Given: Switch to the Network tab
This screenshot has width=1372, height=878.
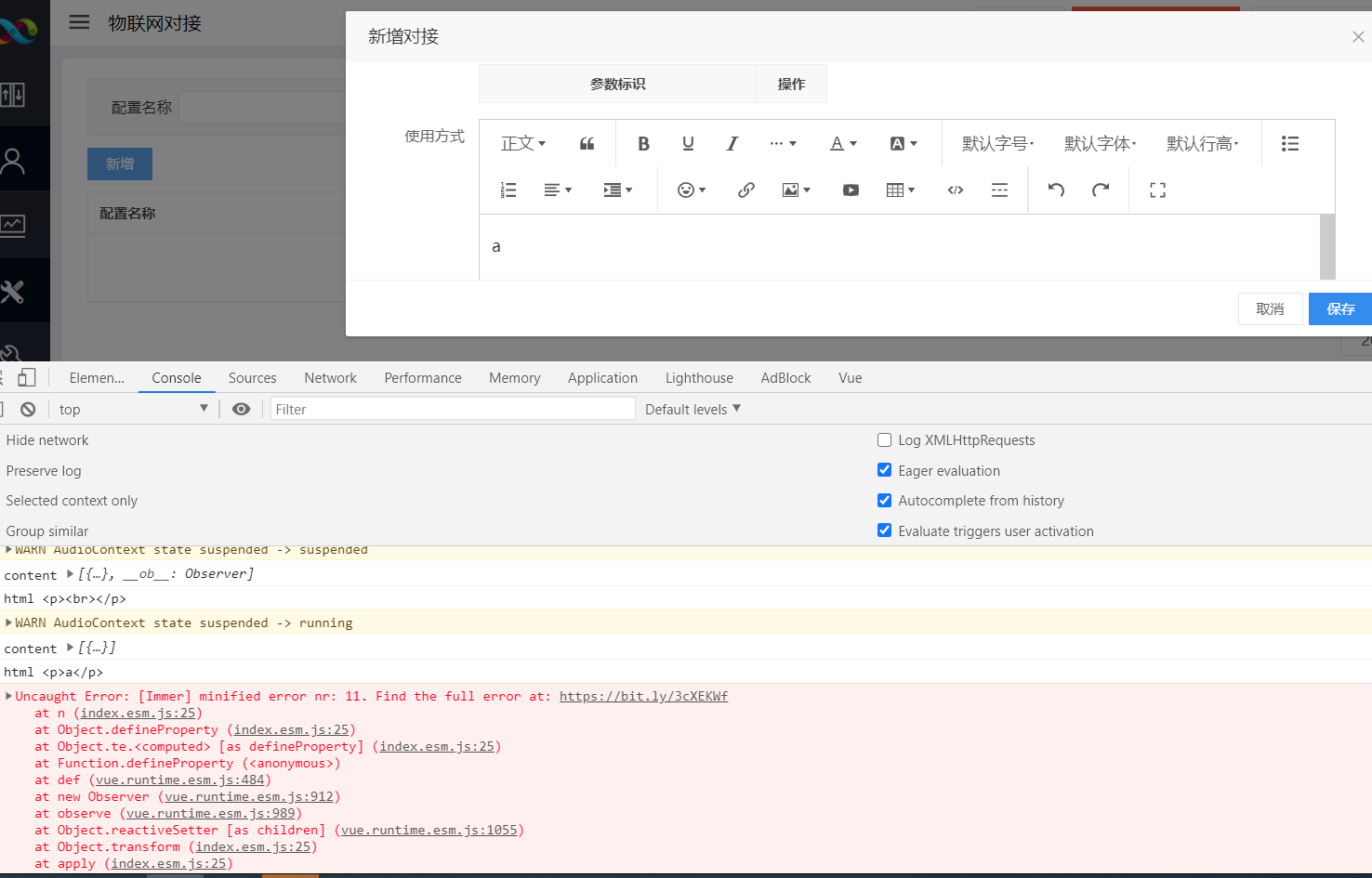Looking at the screenshot, I should click(x=330, y=378).
